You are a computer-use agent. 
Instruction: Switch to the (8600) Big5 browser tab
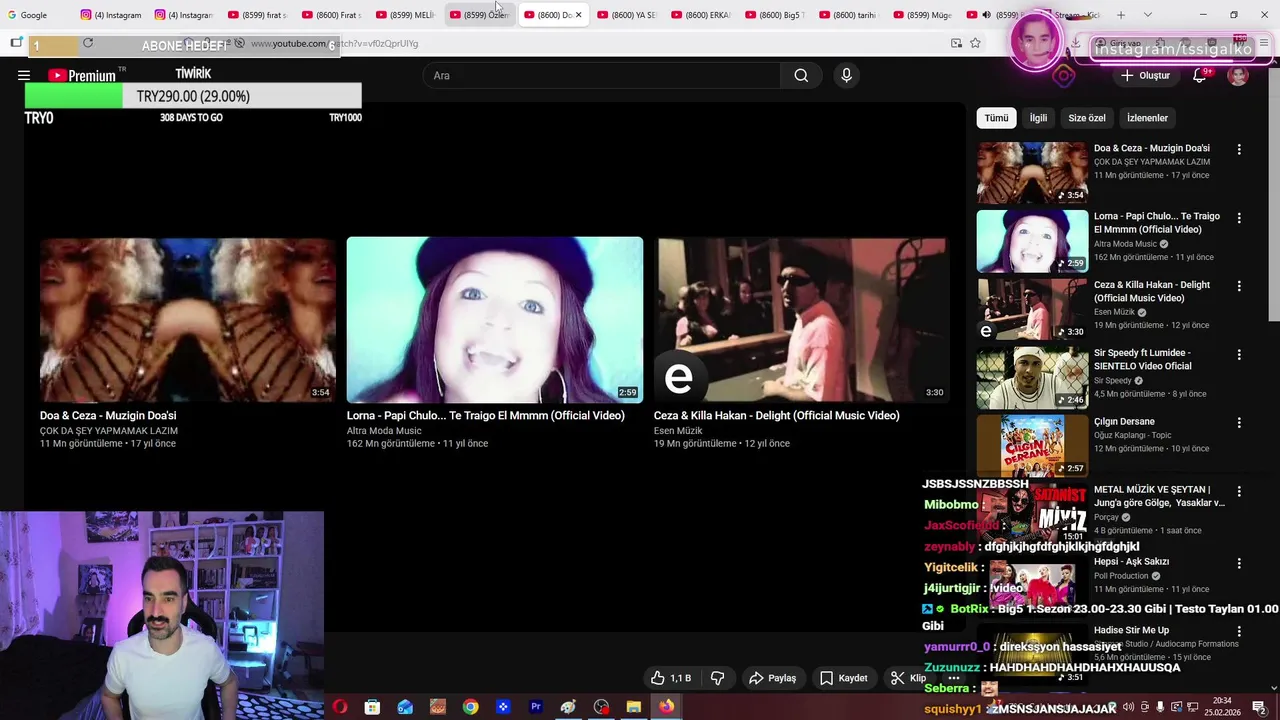click(775, 15)
